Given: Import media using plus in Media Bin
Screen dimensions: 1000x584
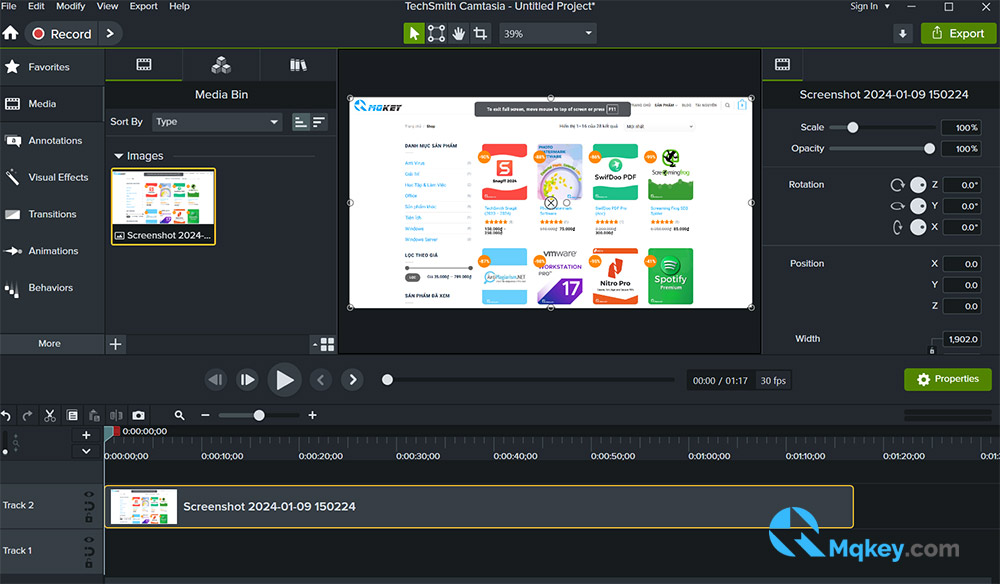Looking at the screenshot, I should [x=115, y=344].
